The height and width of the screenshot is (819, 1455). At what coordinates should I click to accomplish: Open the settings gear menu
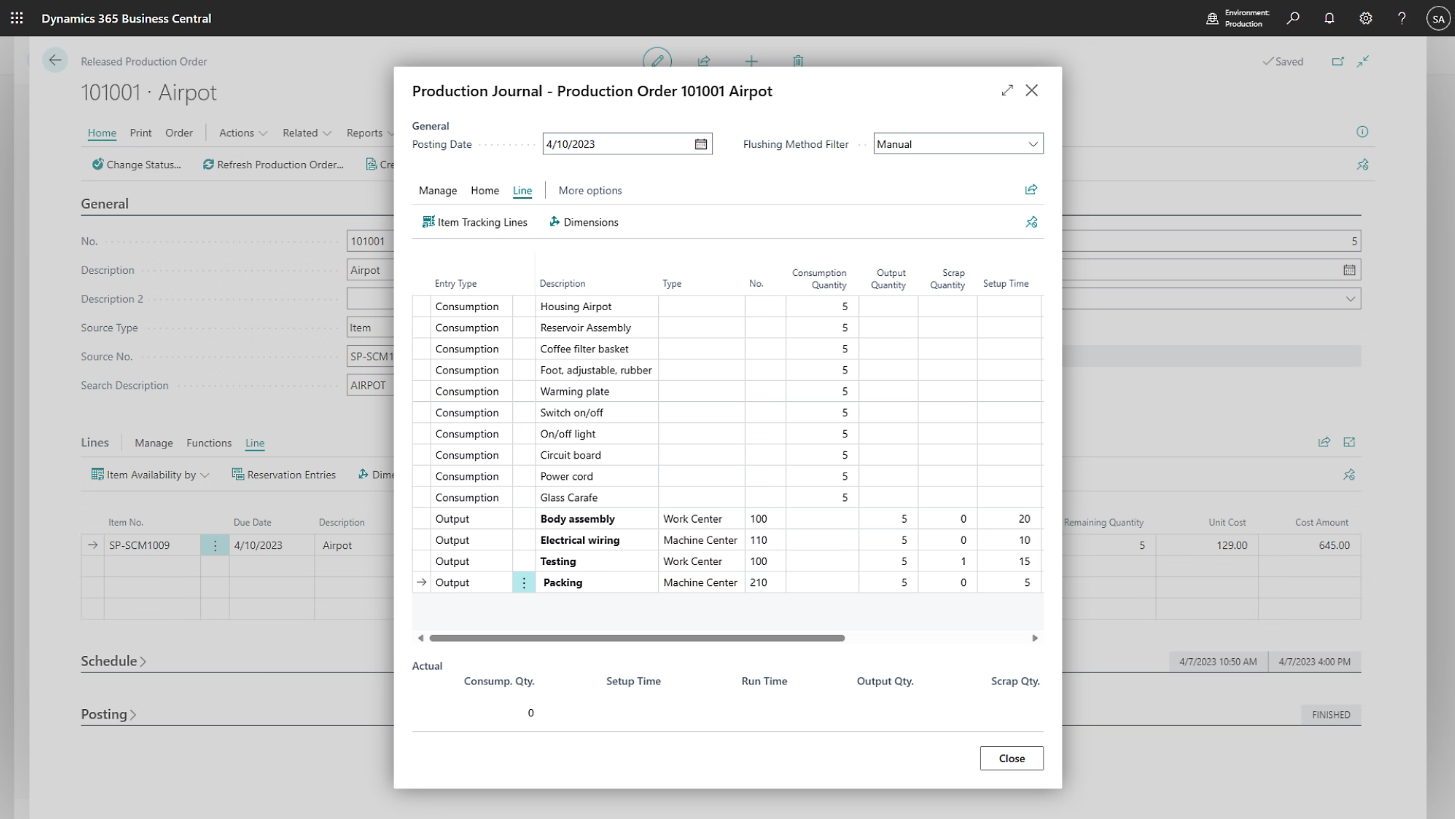pos(1366,18)
